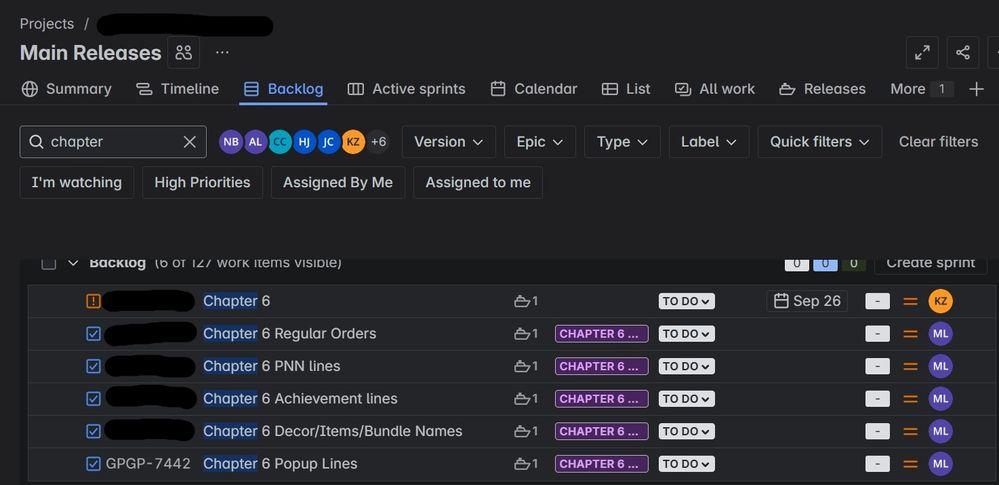Open the Sep 26 due date on Chapter 6
The image size is (999, 485).
coord(807,301)
